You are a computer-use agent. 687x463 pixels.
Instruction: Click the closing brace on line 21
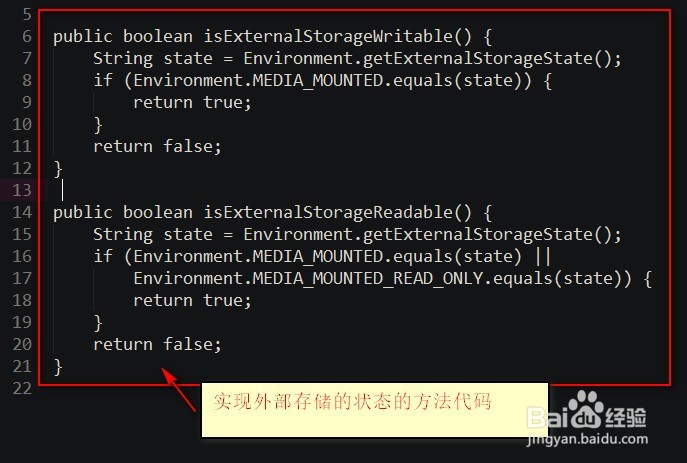pyautogui.click(x=58, y=366)
